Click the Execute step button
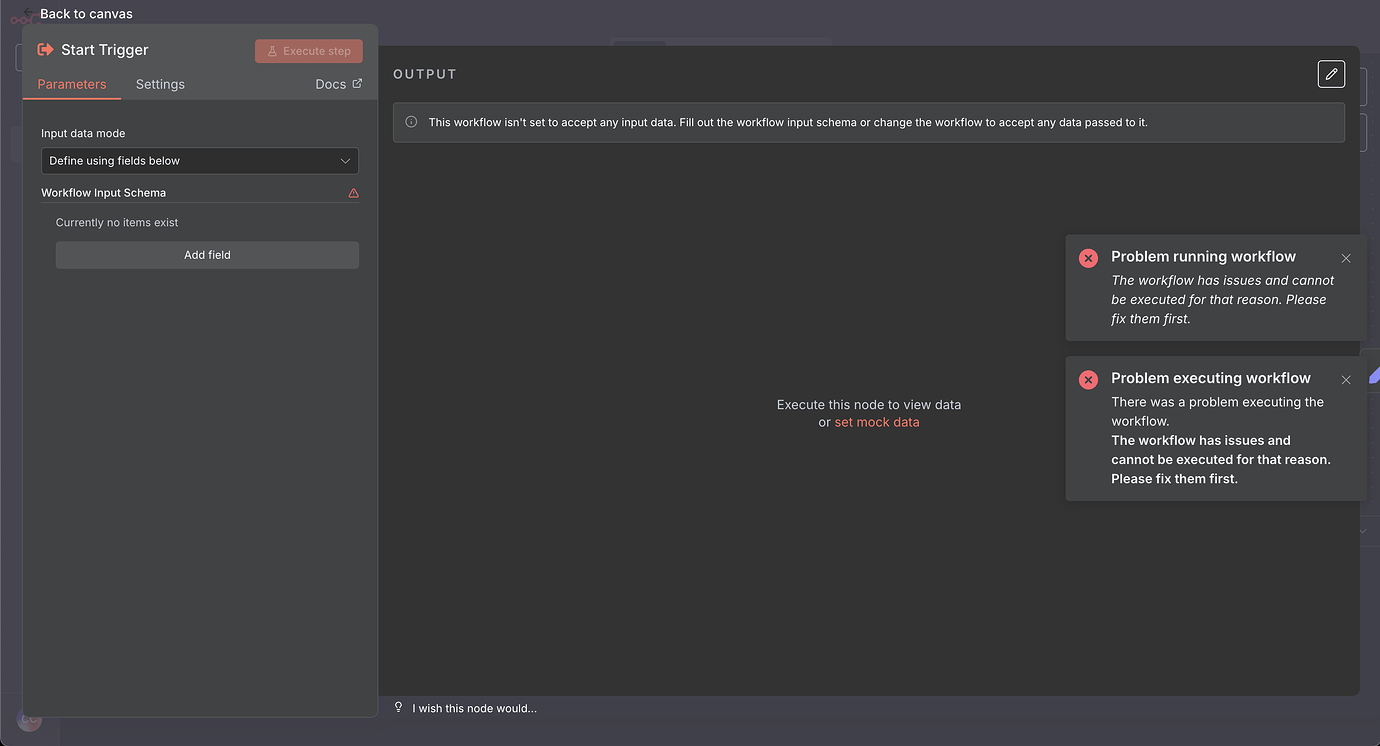Screen dimensions: 1380x746 click(x=308, y=50)
